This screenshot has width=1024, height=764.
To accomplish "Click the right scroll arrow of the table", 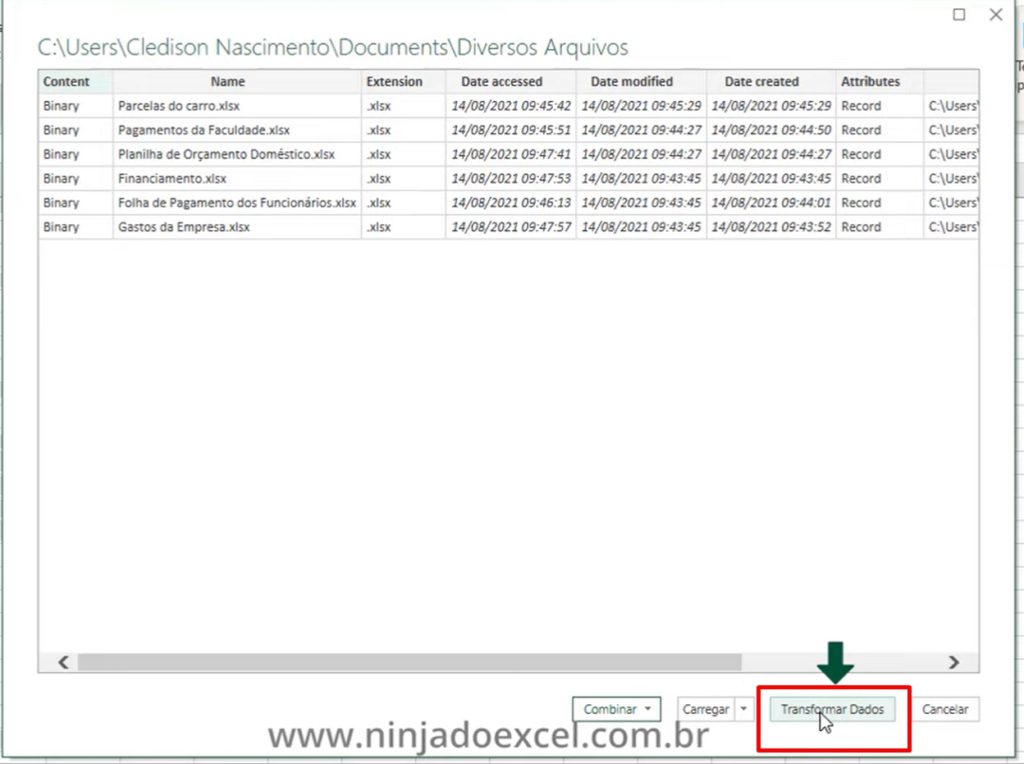I will click(x=953, y=662).
